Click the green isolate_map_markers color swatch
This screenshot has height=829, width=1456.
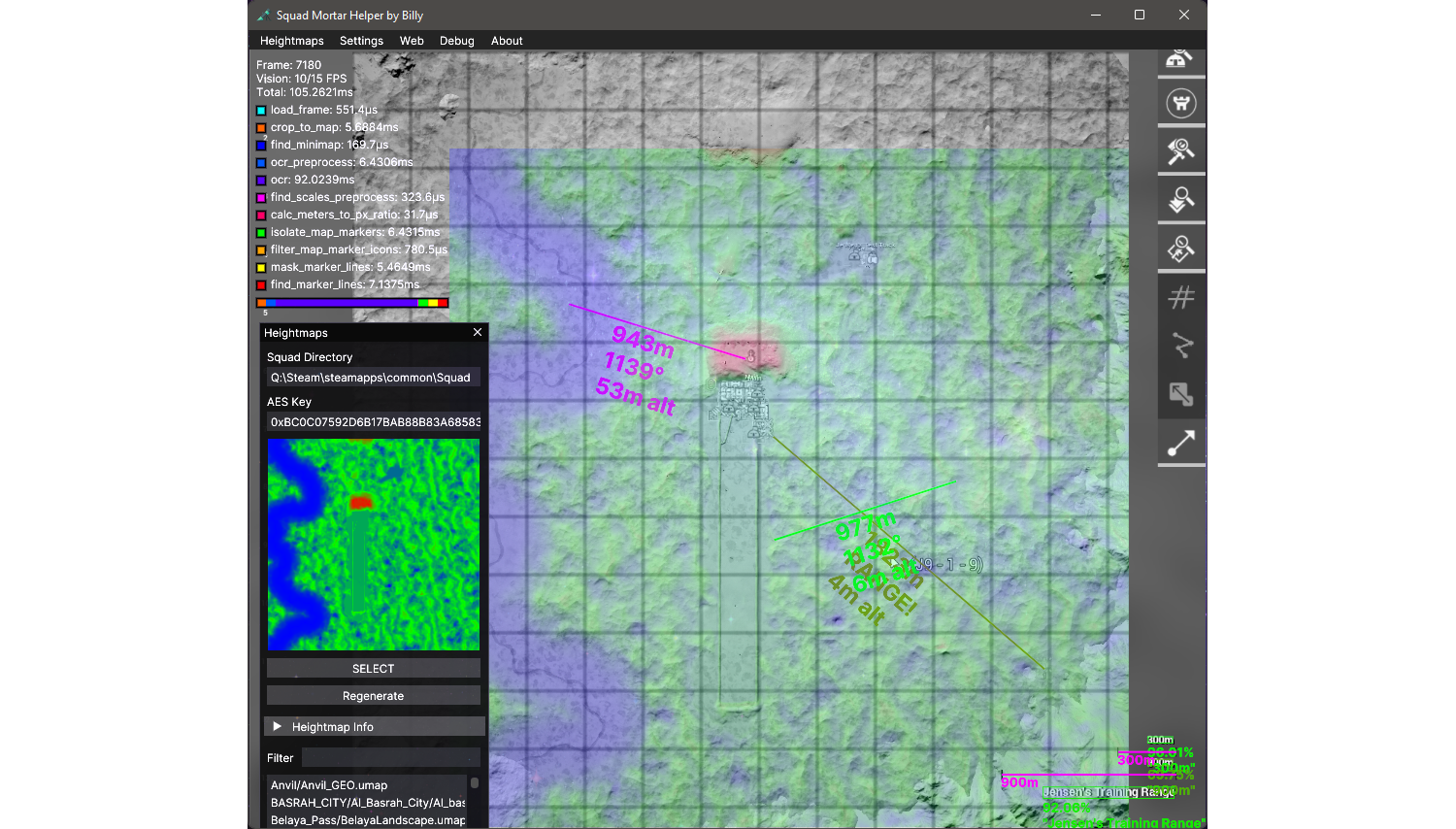tap(261, 233)
